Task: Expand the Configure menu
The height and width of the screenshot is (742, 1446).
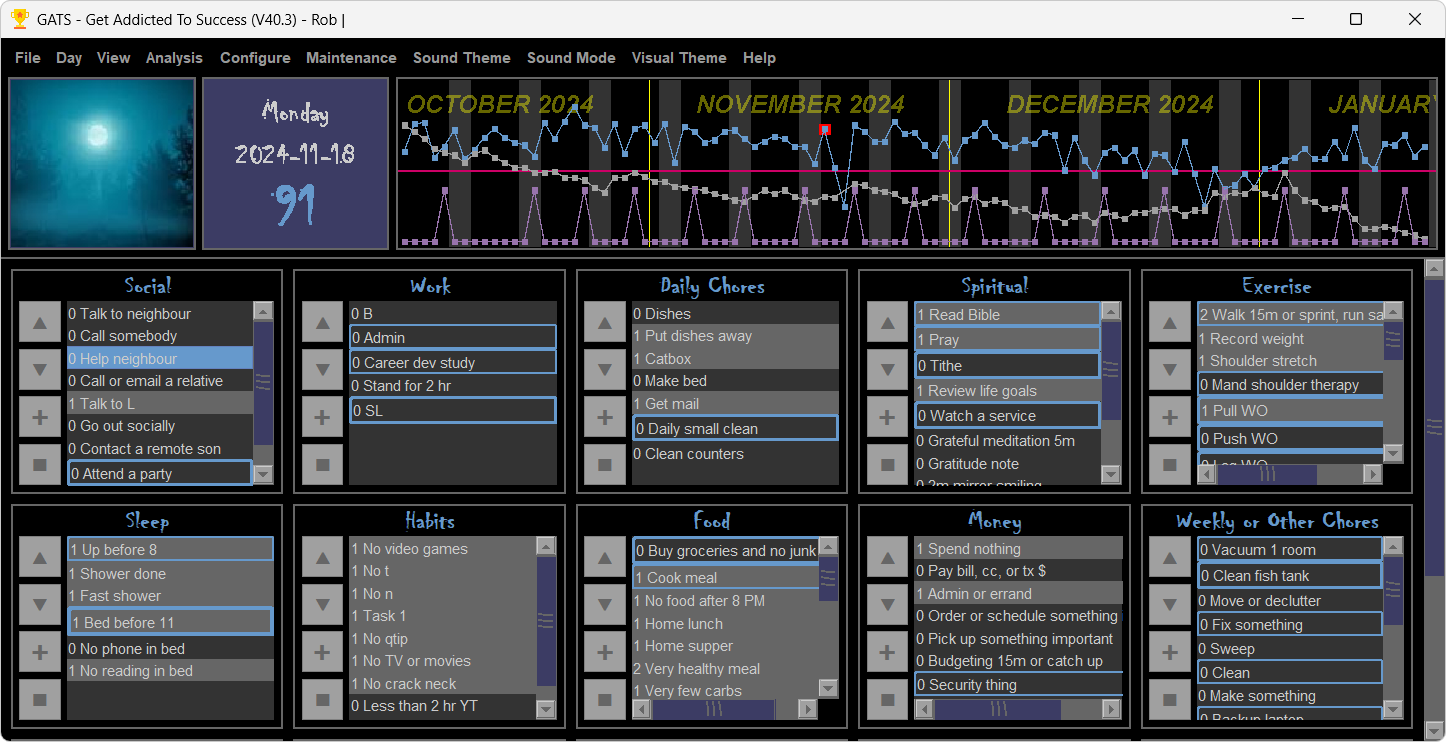Action: (x=255, y=58)
